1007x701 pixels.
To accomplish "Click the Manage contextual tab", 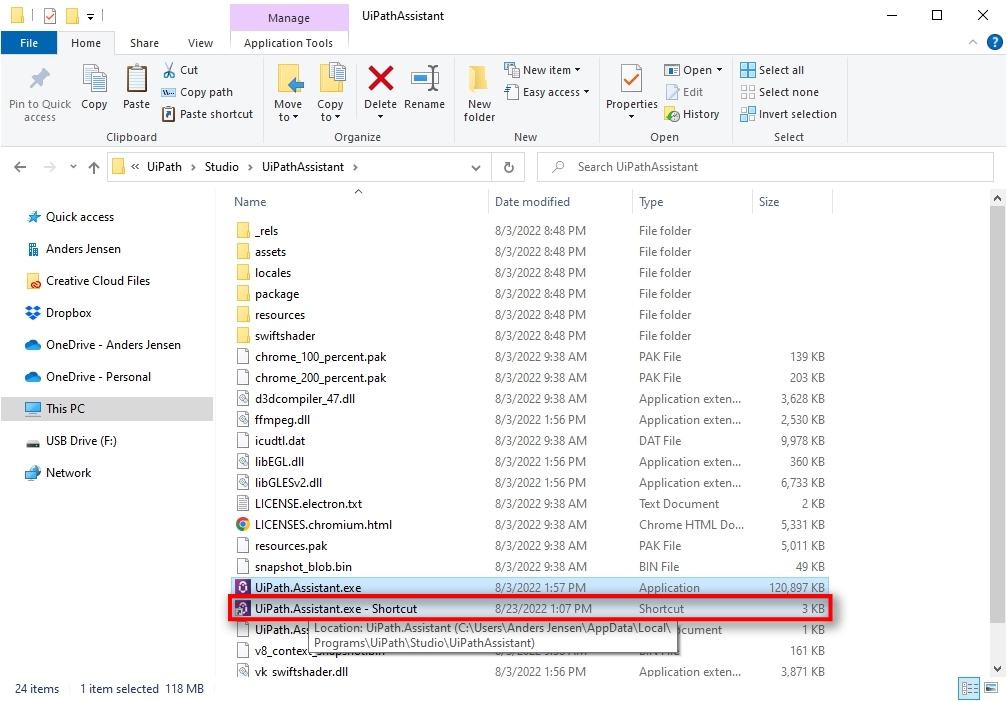I will coord(289,18).
